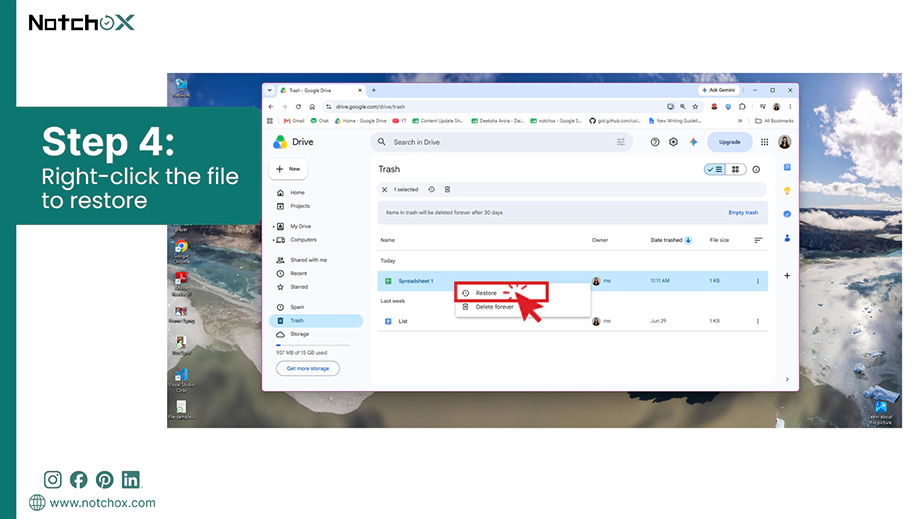This screenshot has height=519, width=922.
Task: Click the Google account avatar in Drive header
Action: pyautogui.click(x=784, y=142)
